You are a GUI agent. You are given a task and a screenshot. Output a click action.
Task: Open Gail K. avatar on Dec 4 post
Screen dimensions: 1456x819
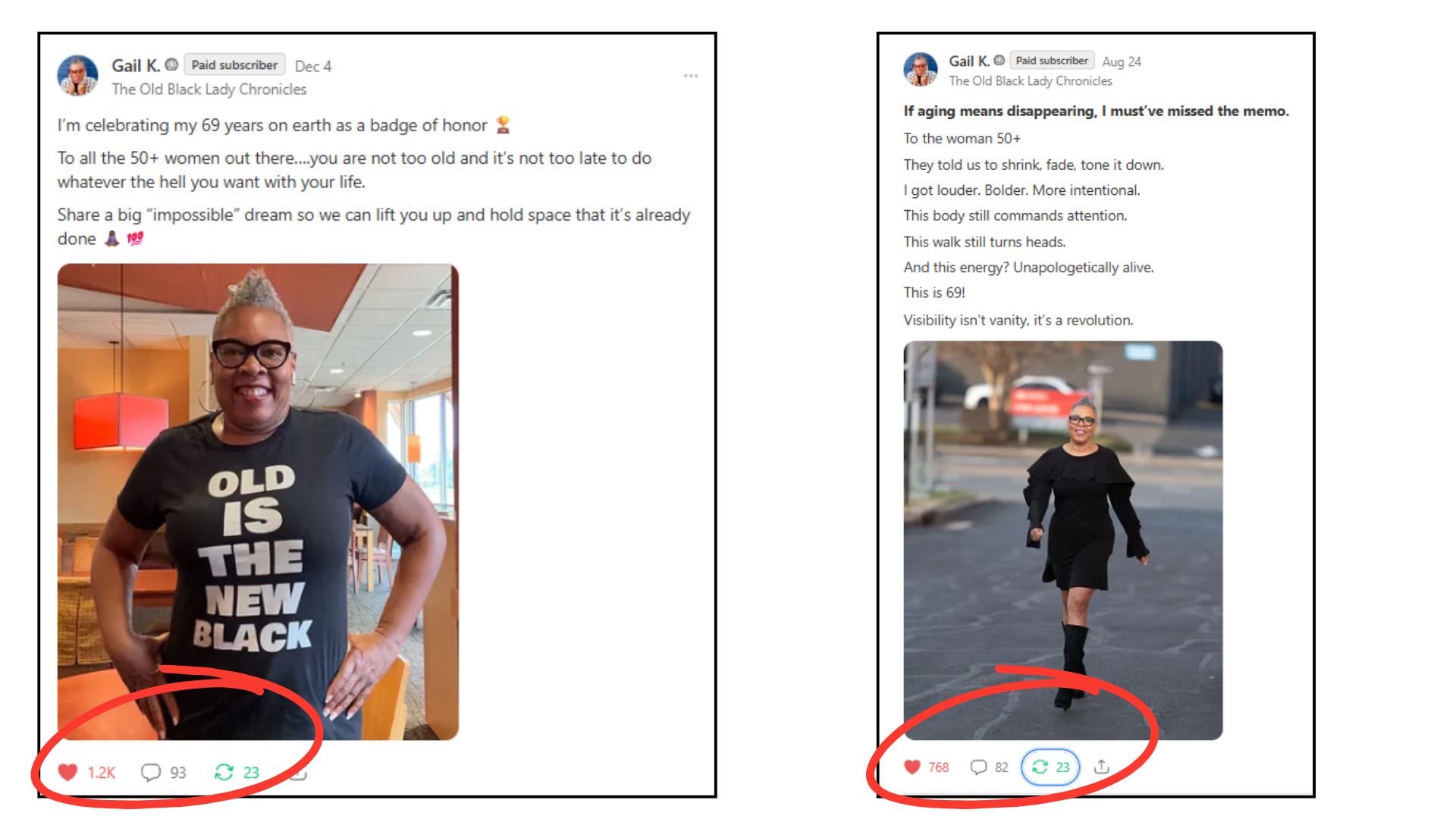click(77, 75)
